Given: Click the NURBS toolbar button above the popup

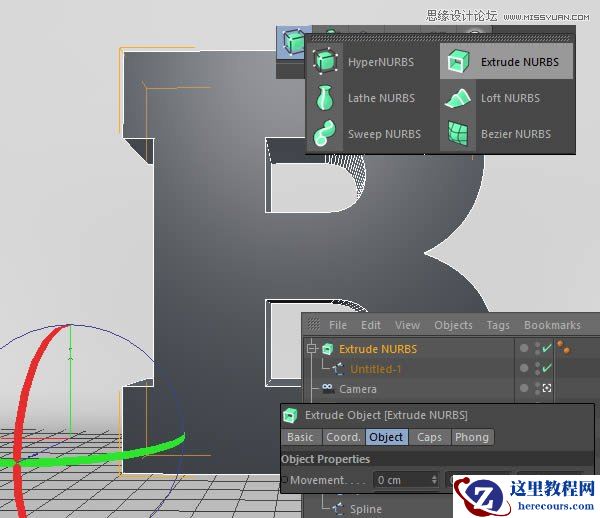Looking at the screenshot, I should point(293,41).
